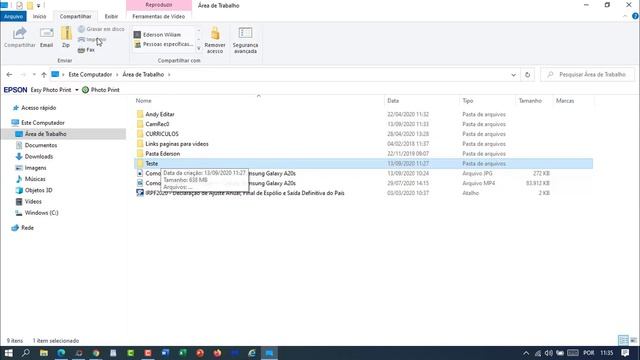Select the CURRICULOS folder
This screenshot has width=640, height=360.
click(x=162, y=134)
